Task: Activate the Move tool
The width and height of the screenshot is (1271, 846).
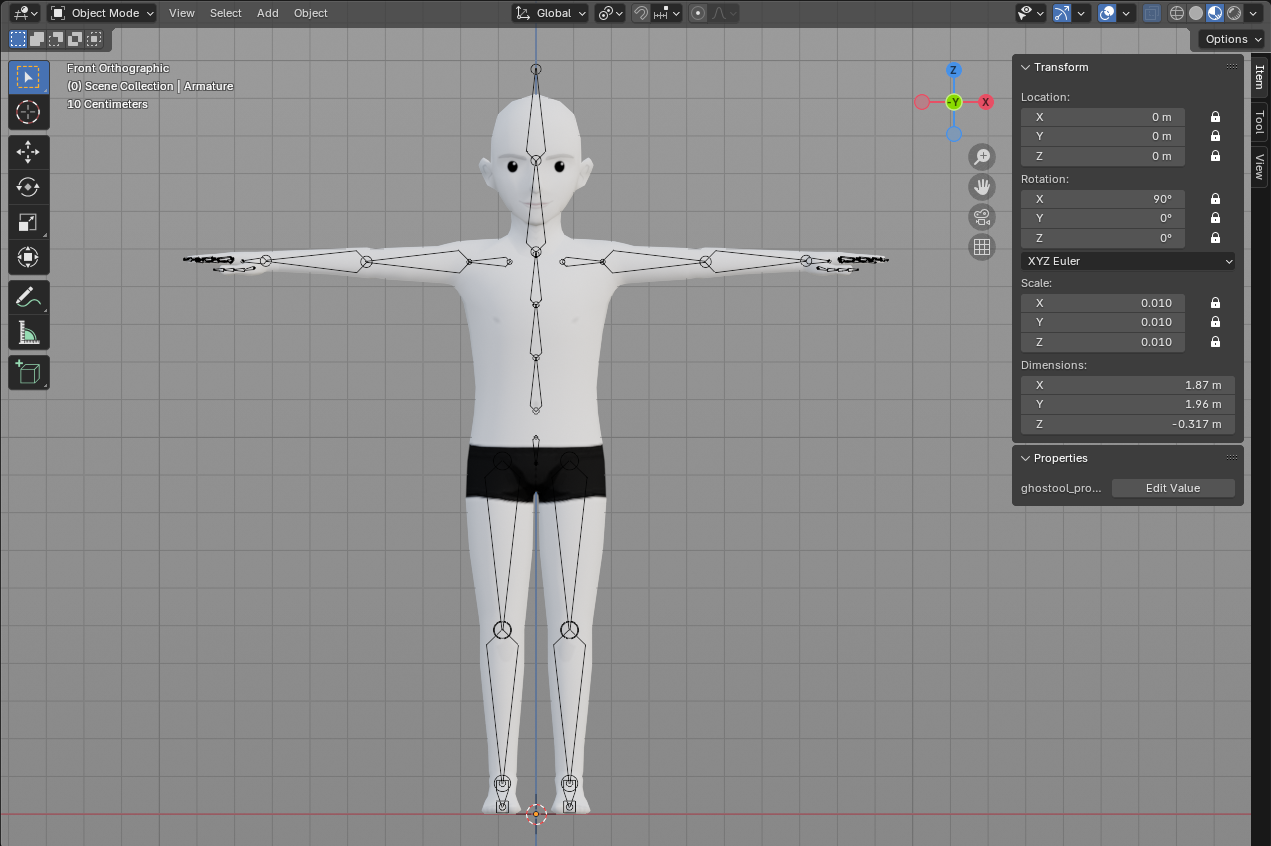Action: 28,152
